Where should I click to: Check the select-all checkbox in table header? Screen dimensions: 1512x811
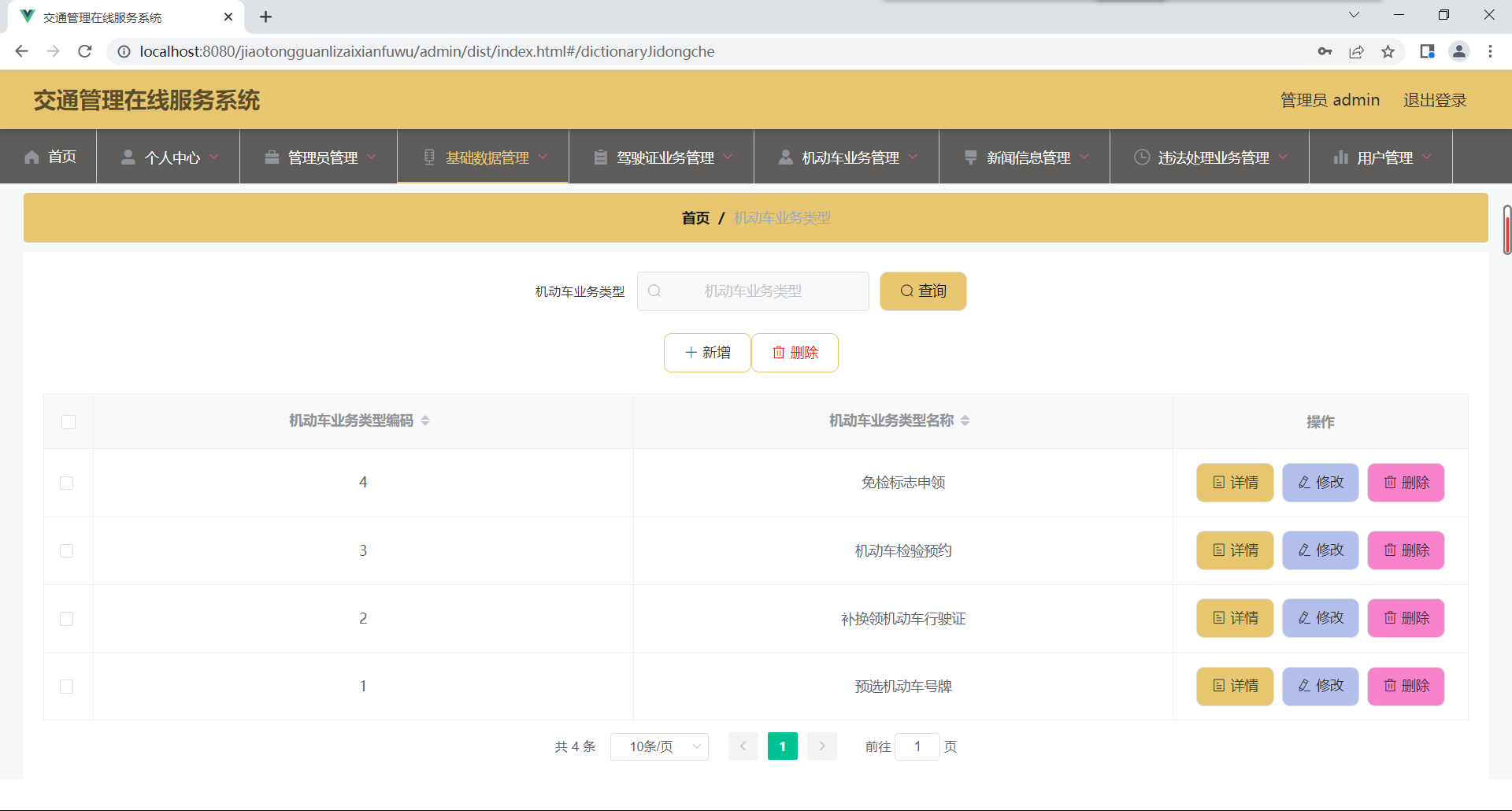pos(68,422)
